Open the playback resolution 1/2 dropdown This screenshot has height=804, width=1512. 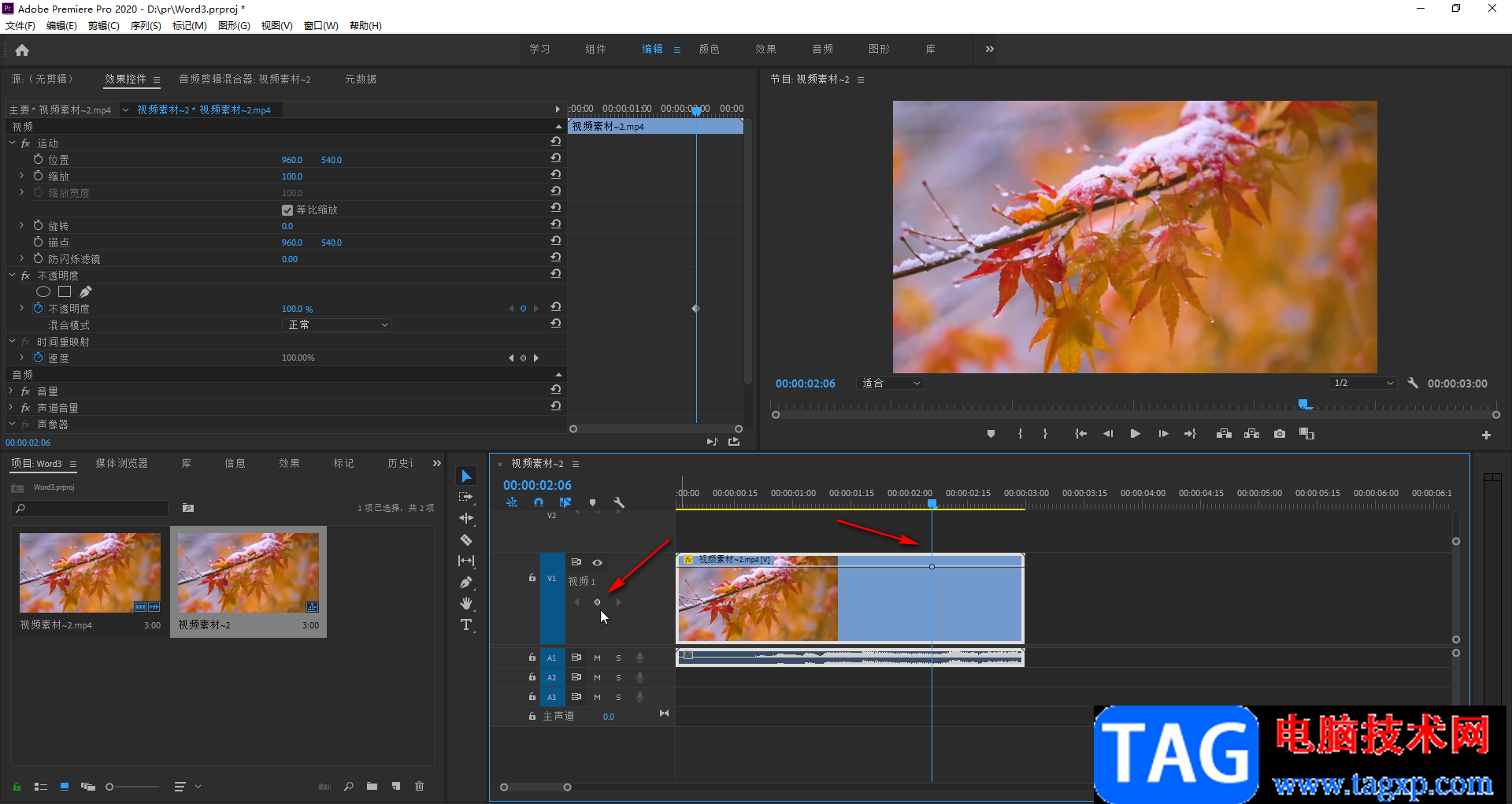point(1363,383)
